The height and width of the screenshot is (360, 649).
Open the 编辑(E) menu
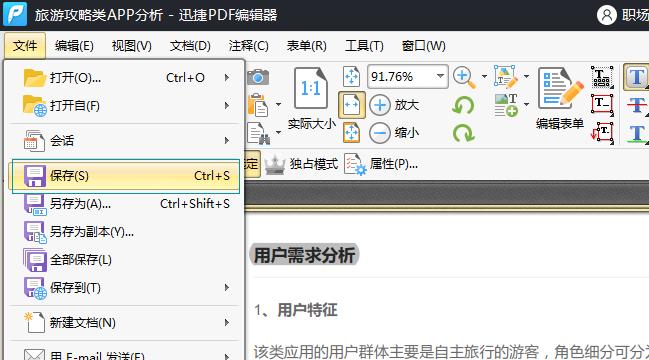(74, 46)
